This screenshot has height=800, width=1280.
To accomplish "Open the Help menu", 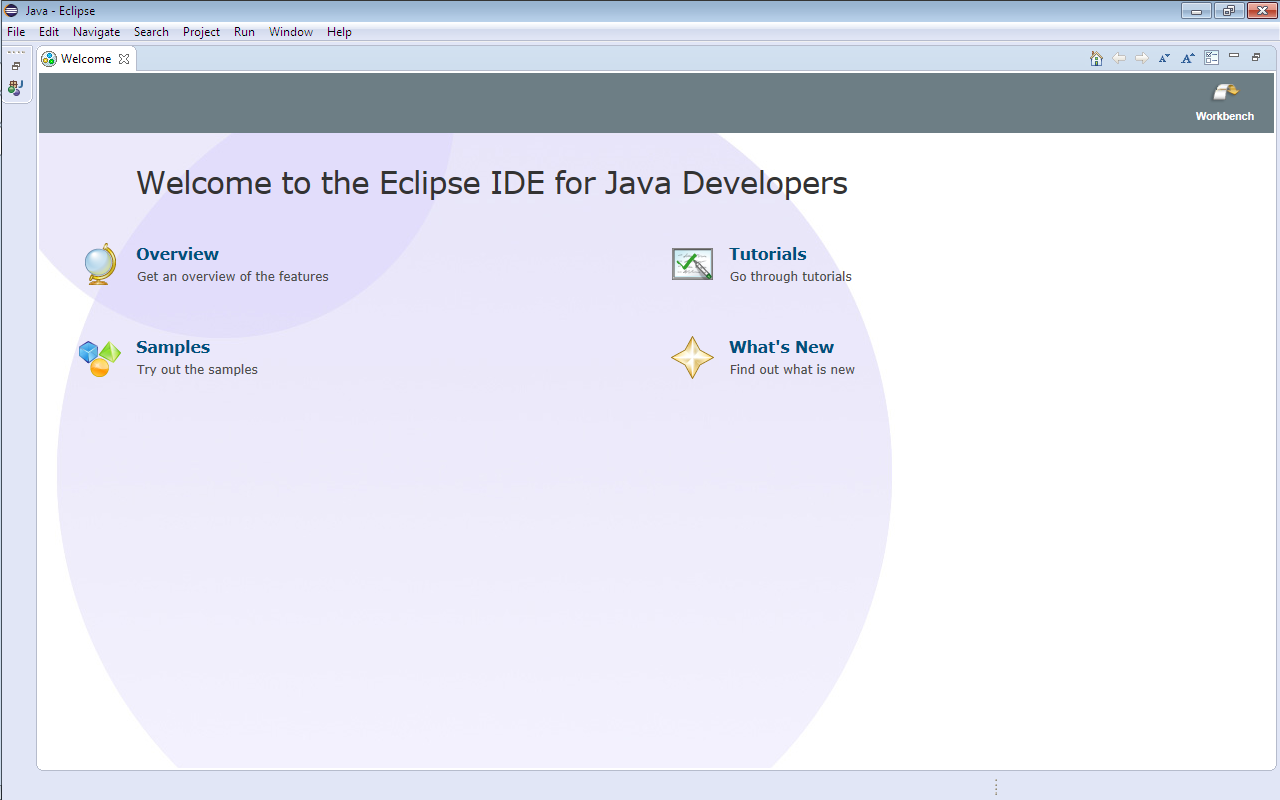I will (339, 32).
